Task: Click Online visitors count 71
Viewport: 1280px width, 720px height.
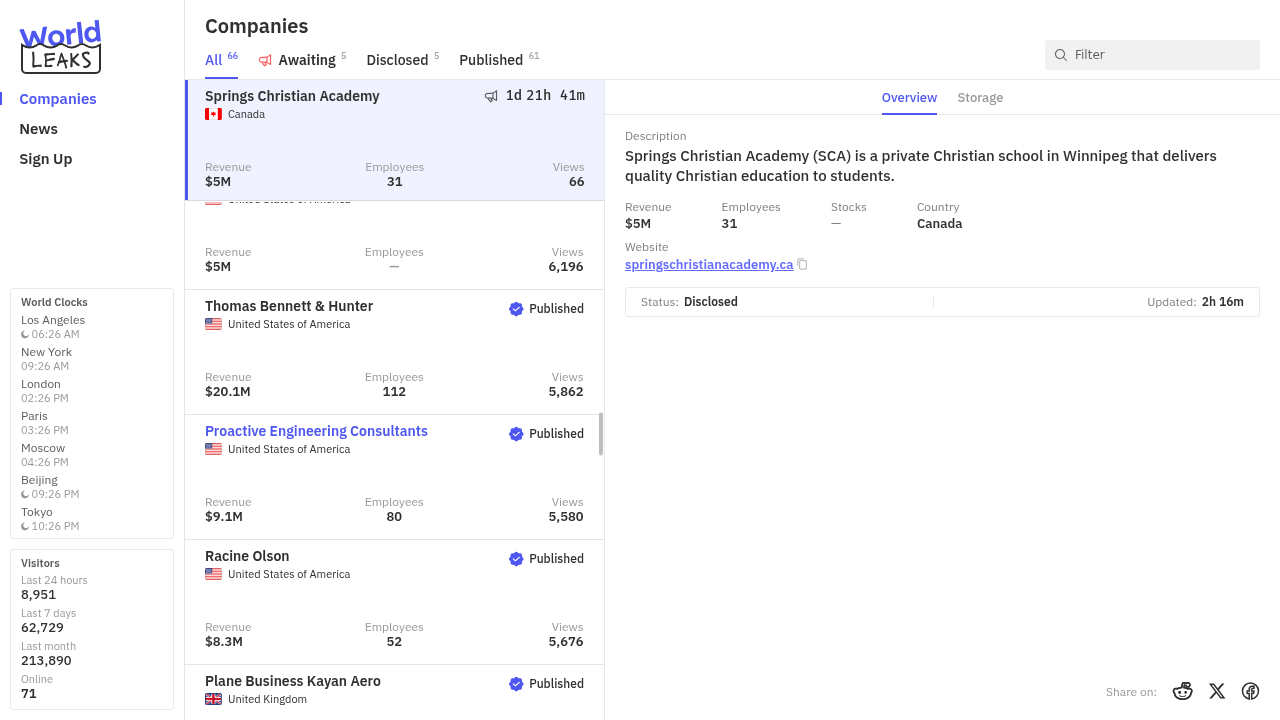Action: pos(29,694)
